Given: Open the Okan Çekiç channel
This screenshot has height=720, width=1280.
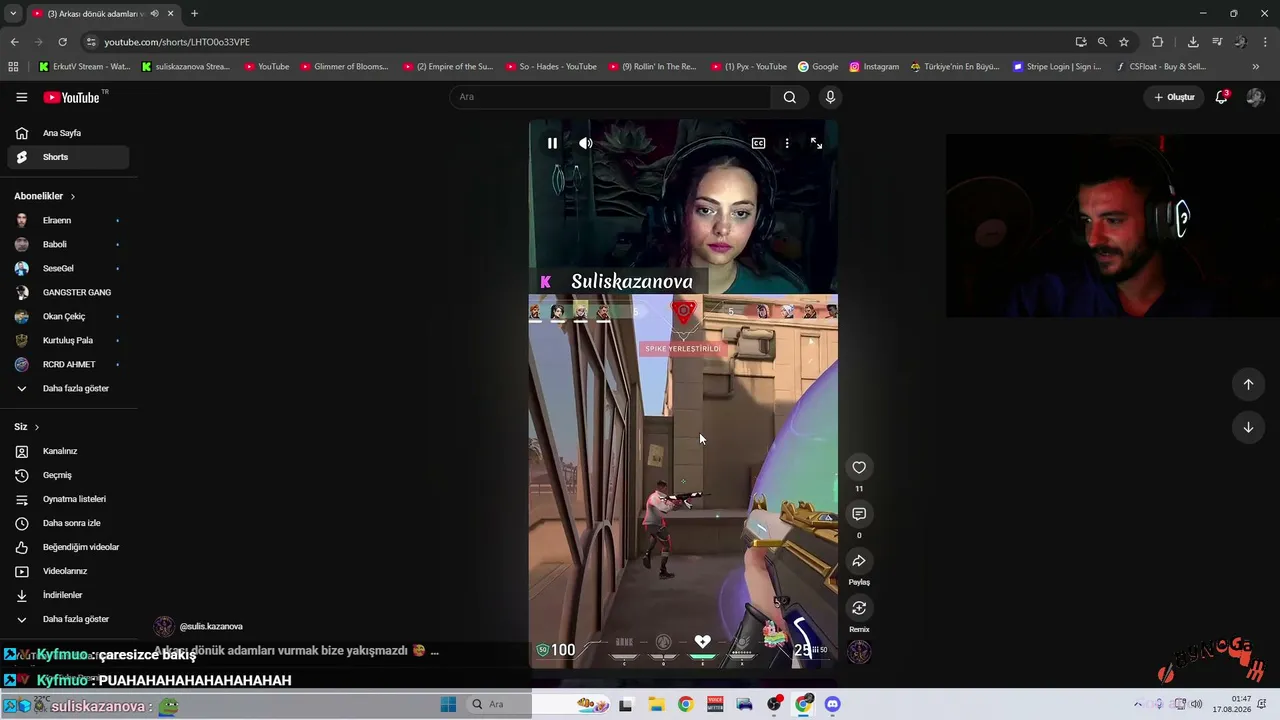Looking at the screenshot, I should coord(68,316).
